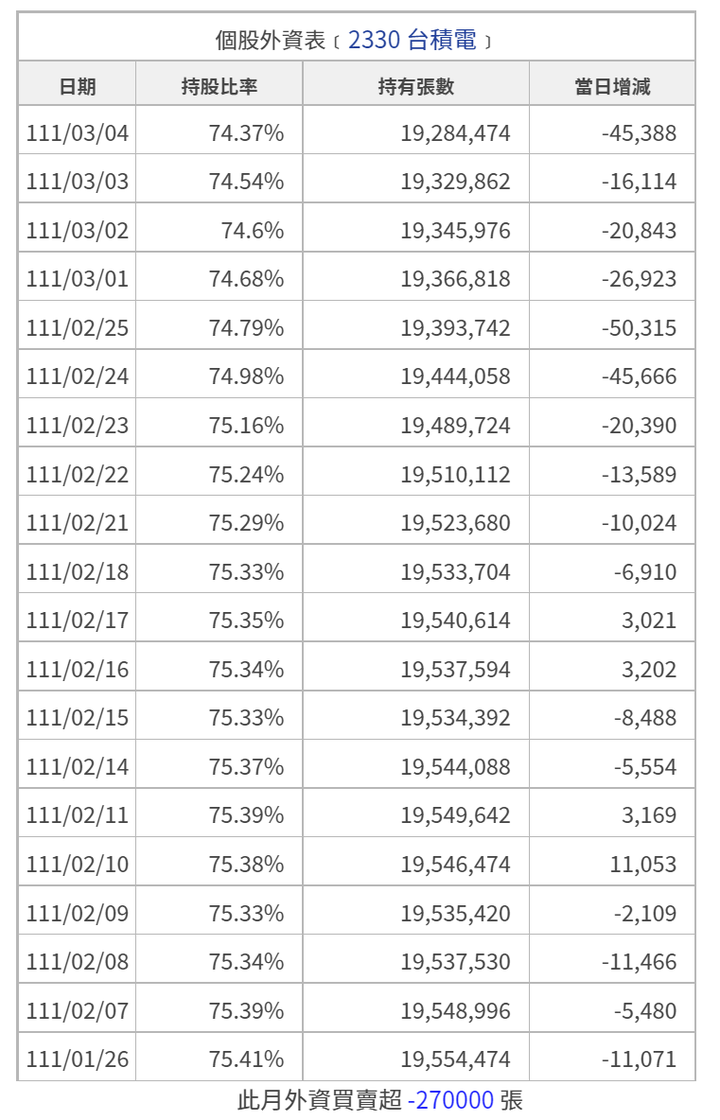Image resolution: width=720 pixels, height=1120 pixels.
Task: Select the 111/02/08 date cell
Action: 77,962
